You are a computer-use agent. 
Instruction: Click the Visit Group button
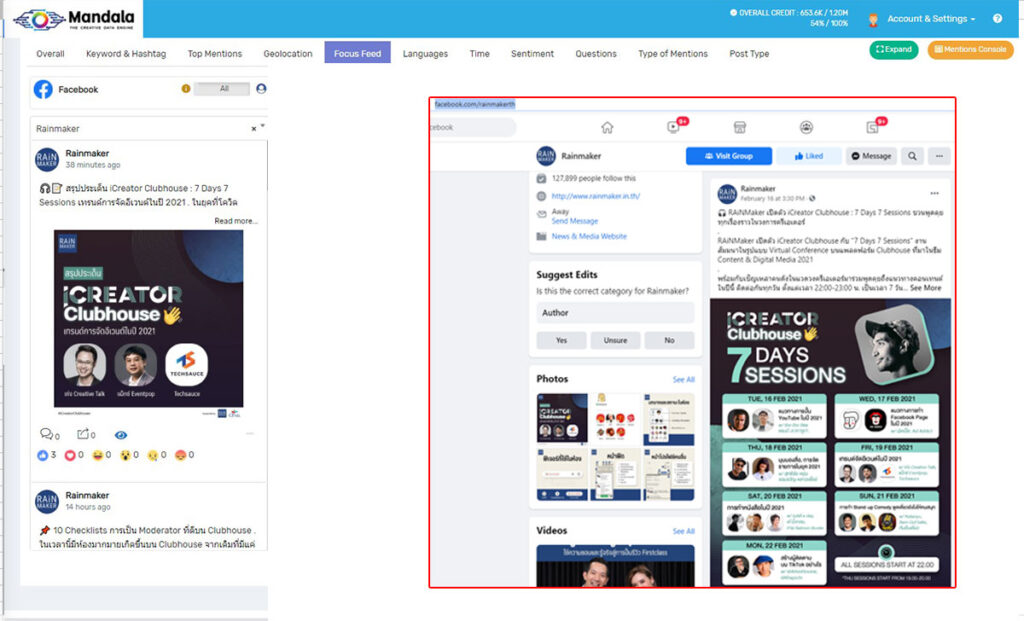click(x=729, y=156)
